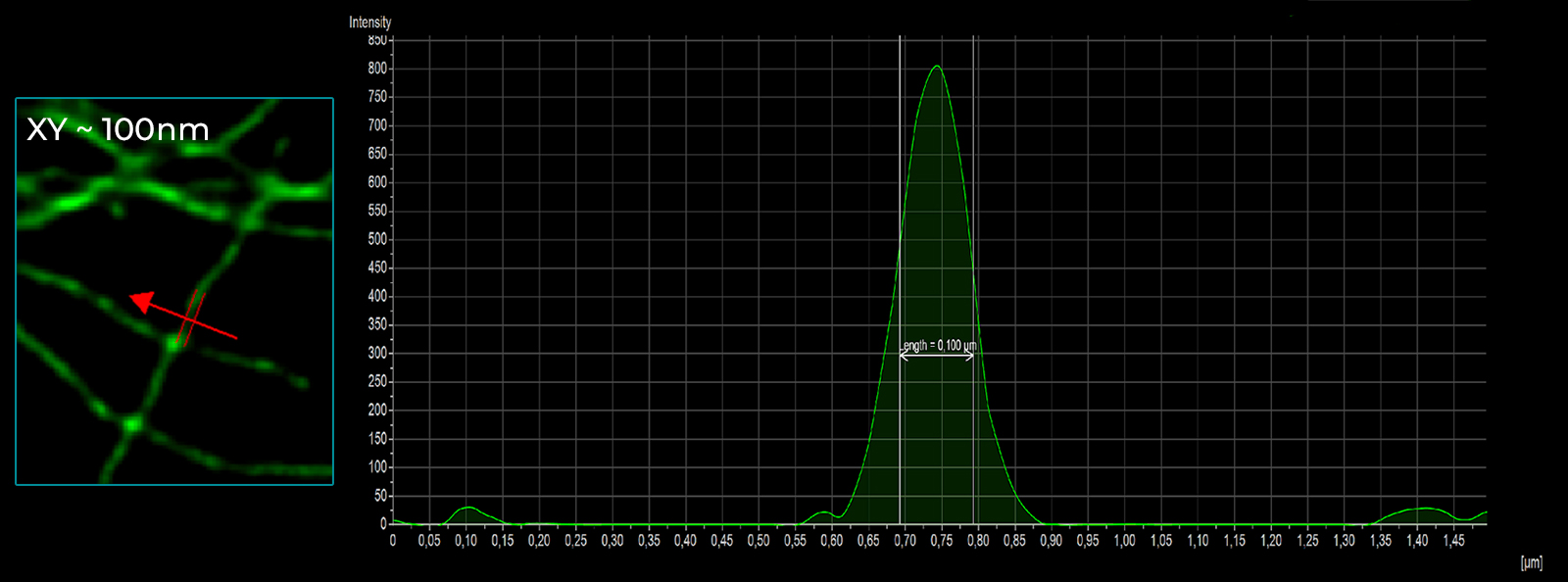Click the 400 tick on intensity axis

coord(377,296)
